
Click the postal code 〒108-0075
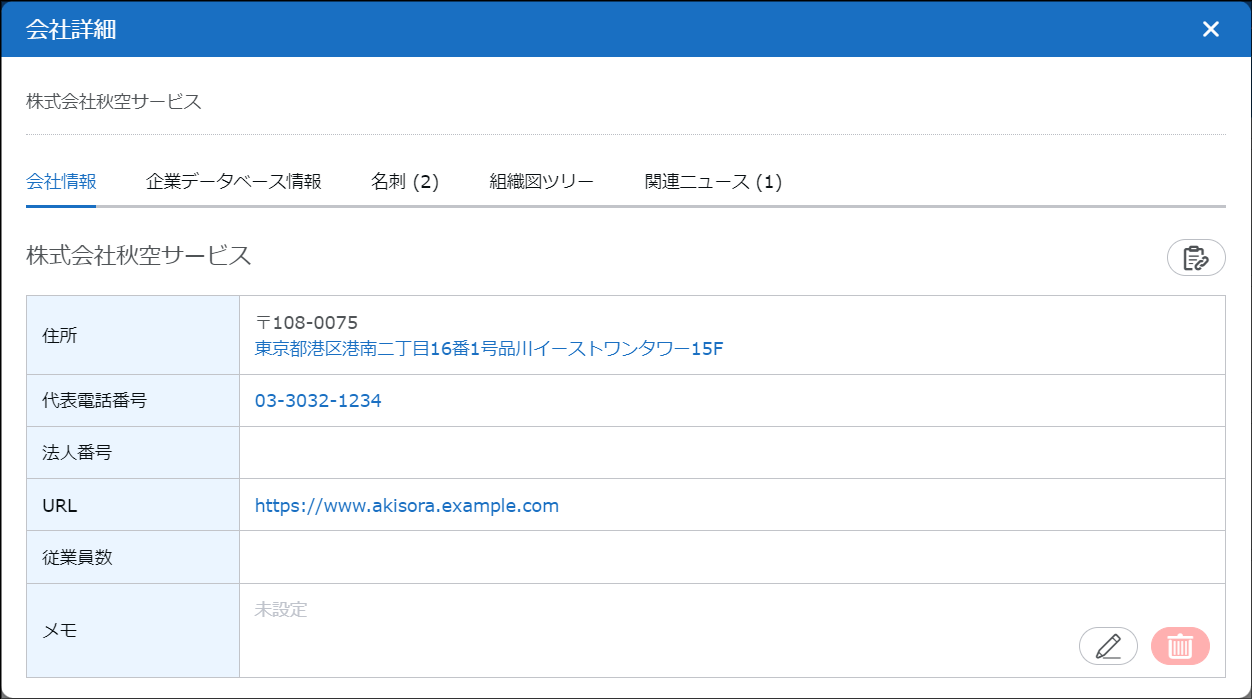point(307,323)
